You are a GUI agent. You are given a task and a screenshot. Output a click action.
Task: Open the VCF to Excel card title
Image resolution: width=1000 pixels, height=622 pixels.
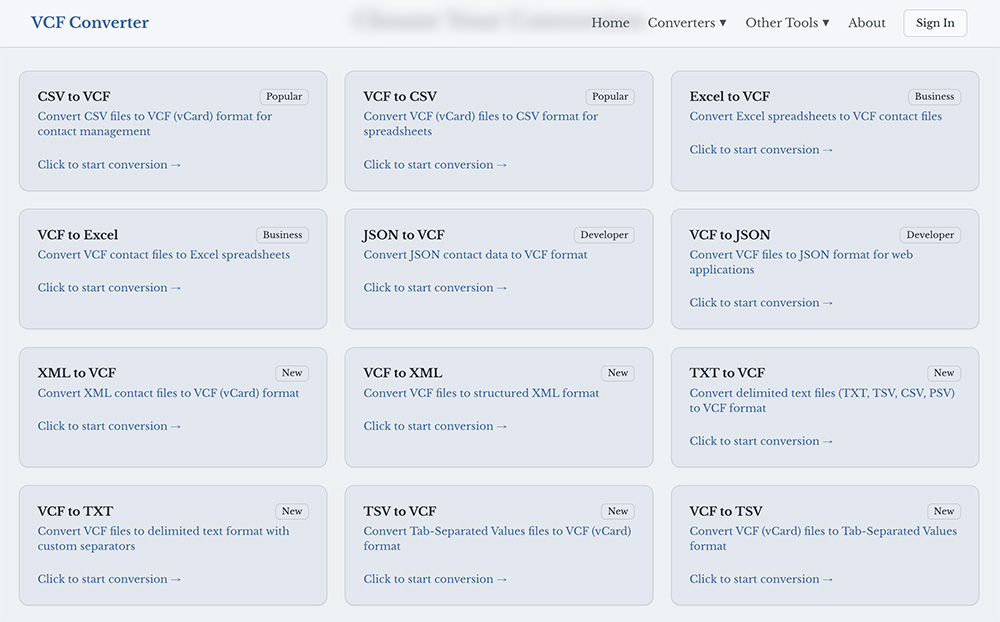coord(78,235)
